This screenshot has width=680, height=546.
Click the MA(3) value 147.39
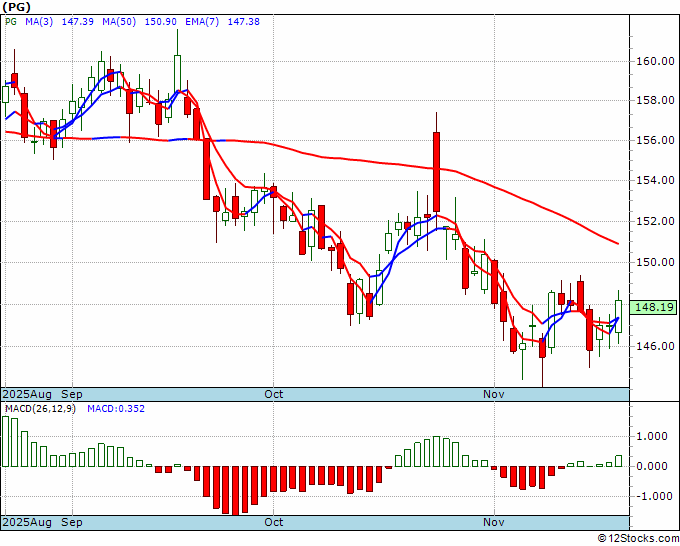(x=78, y=22)
